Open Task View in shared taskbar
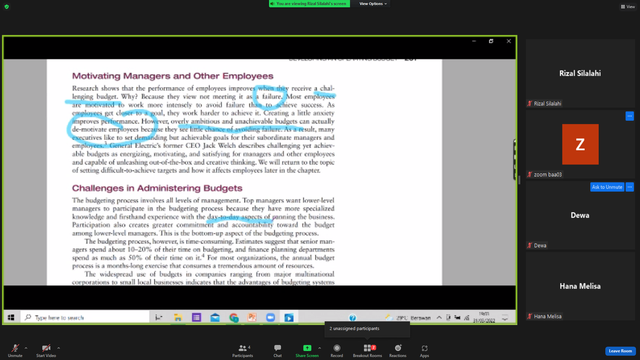This screenshot has height=360, width=640. point(159,317)
